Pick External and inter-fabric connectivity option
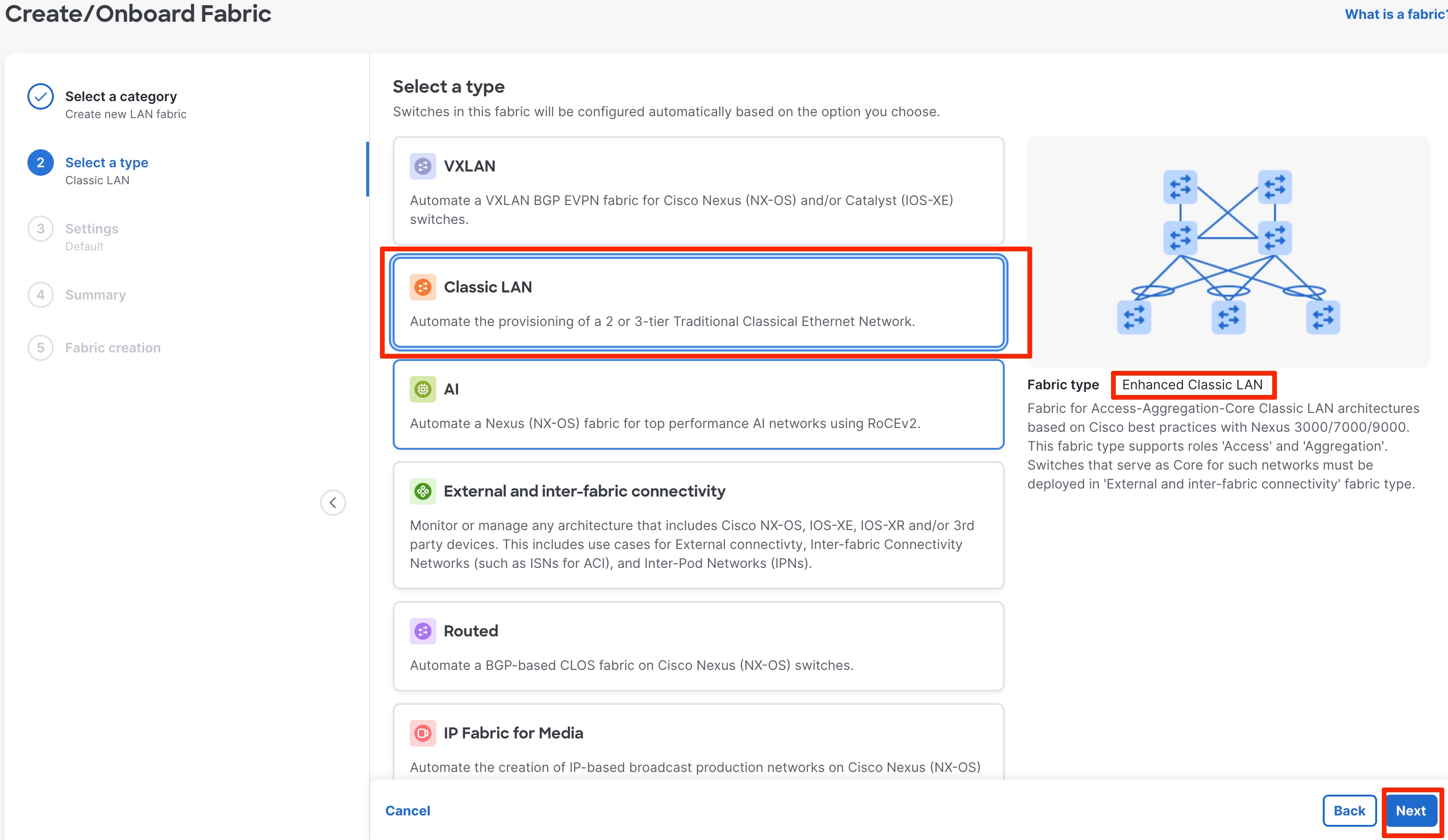Screen dimensions: 1448x840 698,525
